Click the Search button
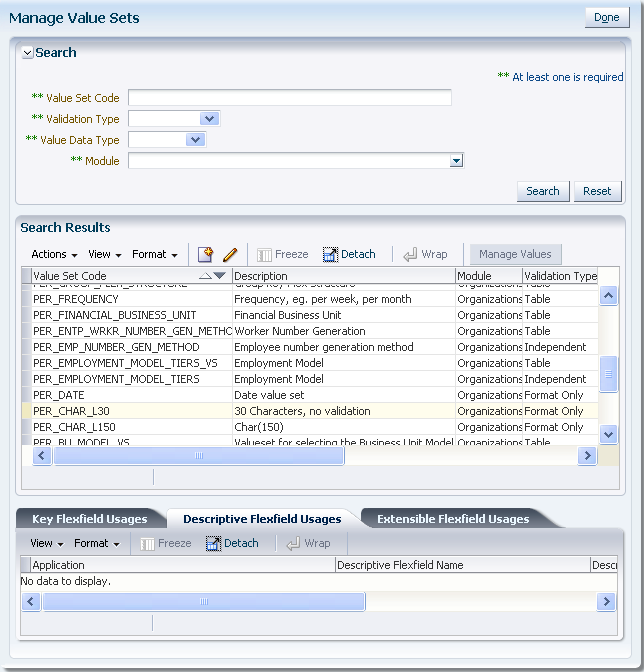Screen dimensions: 644x672 pyautogui.click(x=543, y=191)
